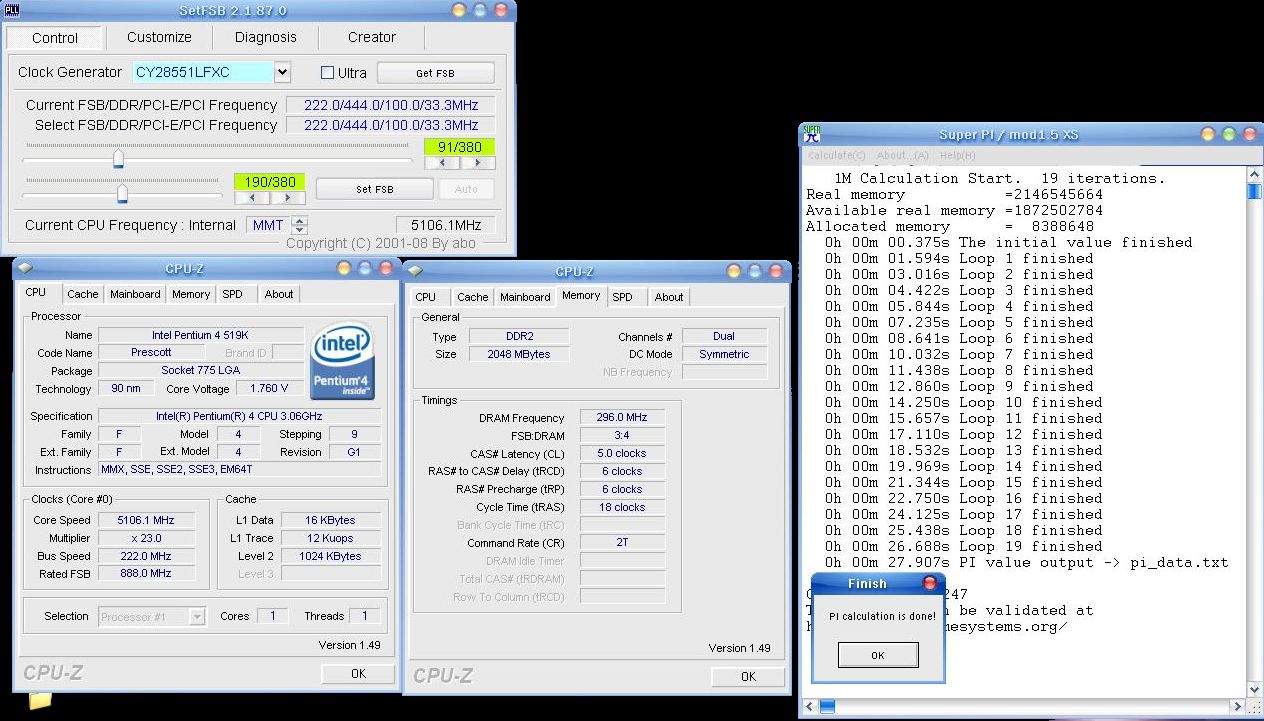
Task: Open the desktop folder icon below CPU-Z
Action: [x=39, y=700]
